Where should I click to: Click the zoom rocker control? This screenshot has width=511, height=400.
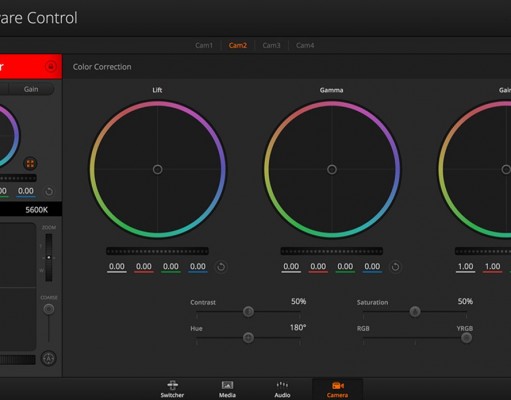click(49, 257)
